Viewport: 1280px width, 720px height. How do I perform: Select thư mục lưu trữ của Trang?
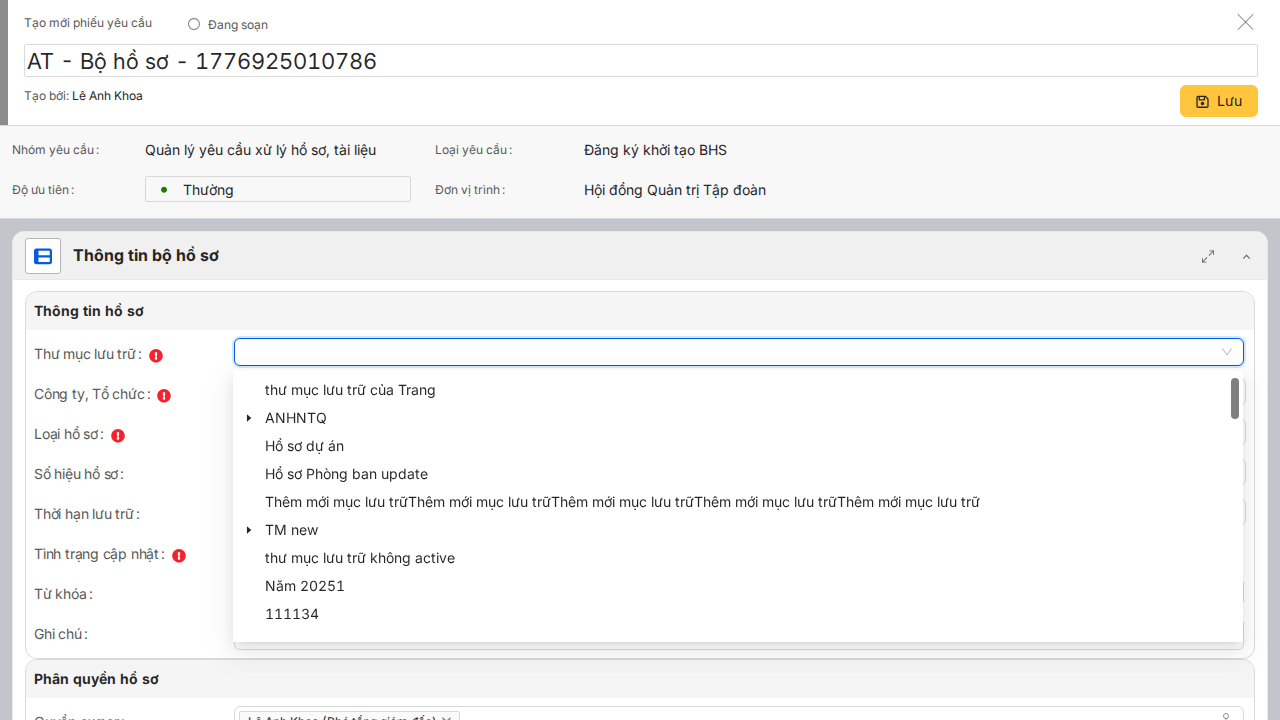tap(350, 390)
